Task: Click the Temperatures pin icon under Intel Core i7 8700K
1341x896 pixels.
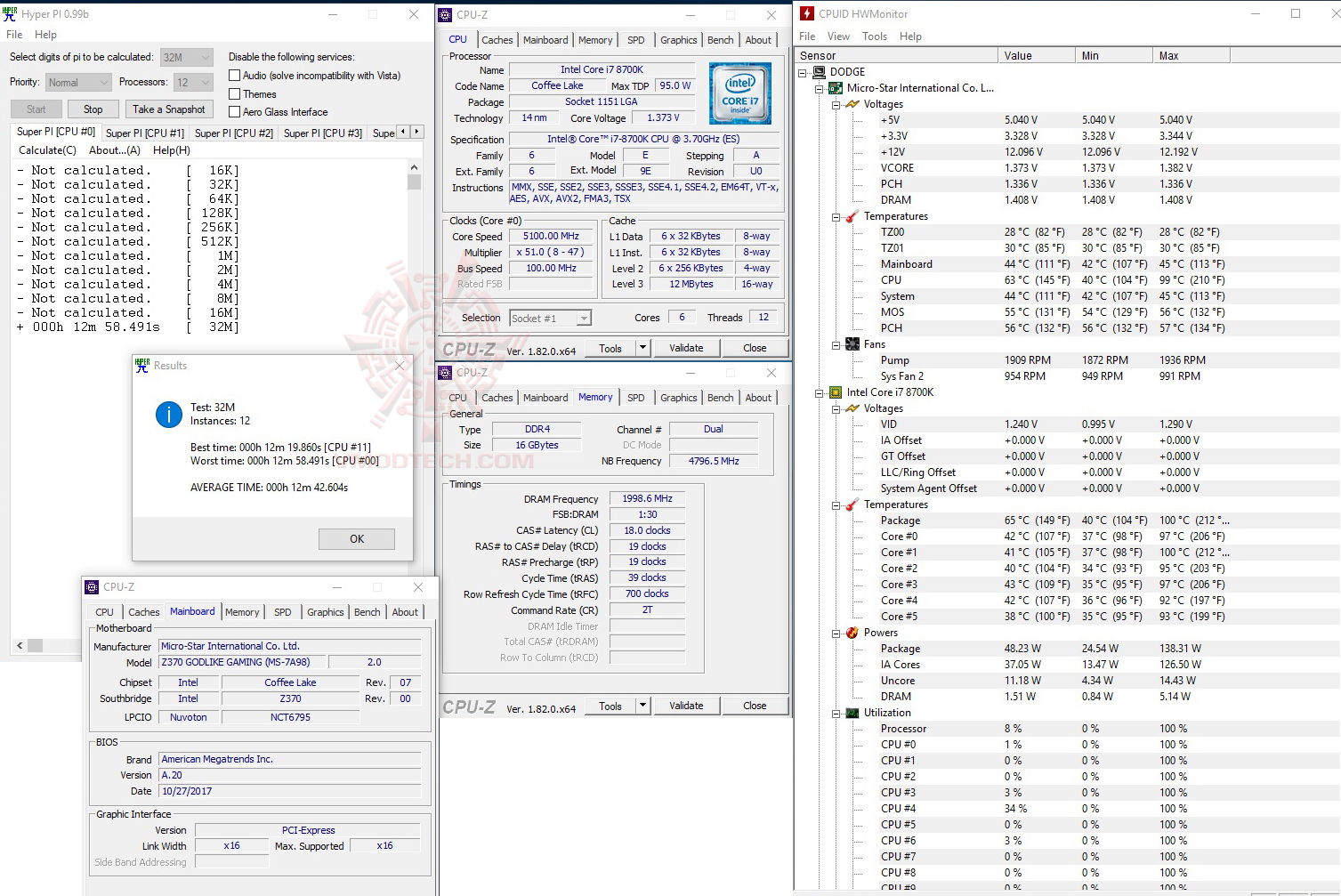Action: coord(851,505)
